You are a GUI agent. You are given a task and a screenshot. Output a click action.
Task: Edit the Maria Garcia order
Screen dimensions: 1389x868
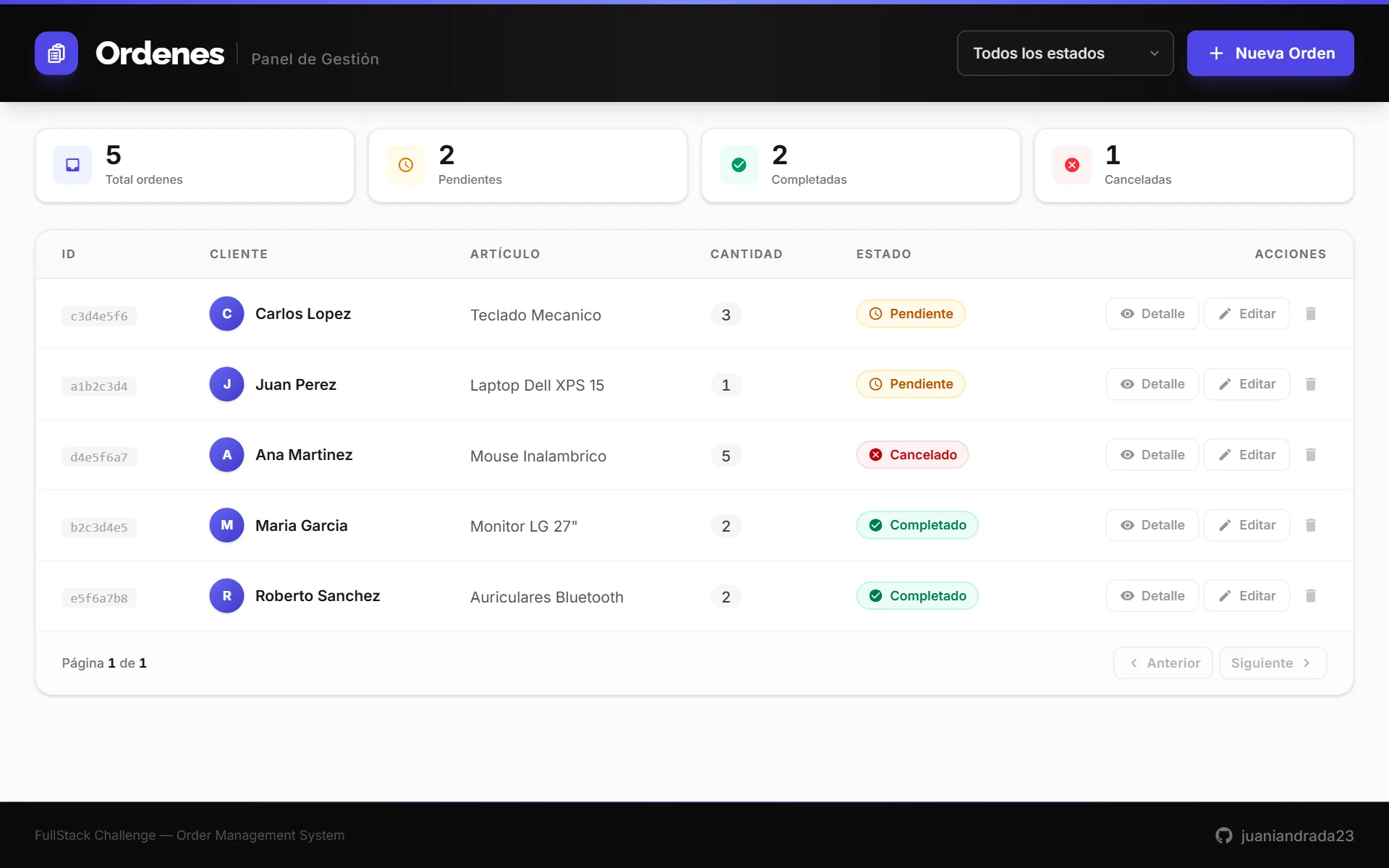[x=1246, y=525]
